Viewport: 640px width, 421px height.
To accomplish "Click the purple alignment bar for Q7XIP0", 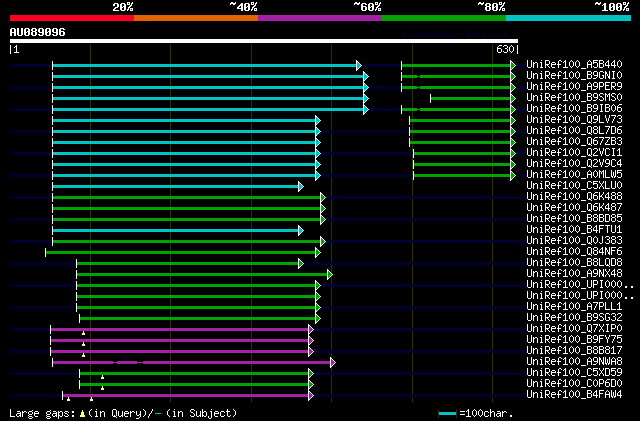I will [182, 330].
